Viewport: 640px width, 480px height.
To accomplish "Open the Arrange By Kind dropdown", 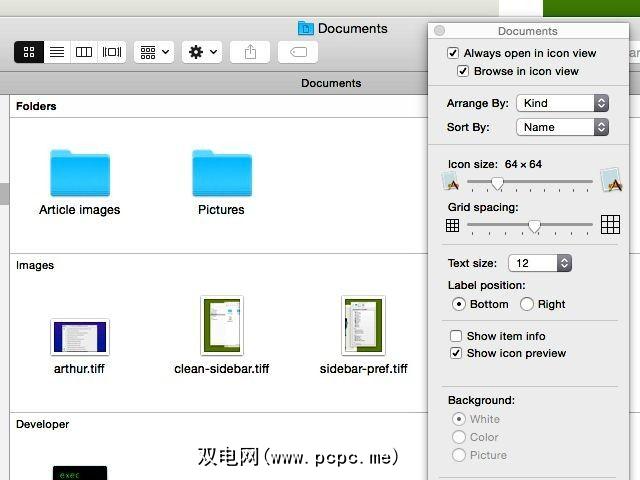I will [x=562, y=103].
